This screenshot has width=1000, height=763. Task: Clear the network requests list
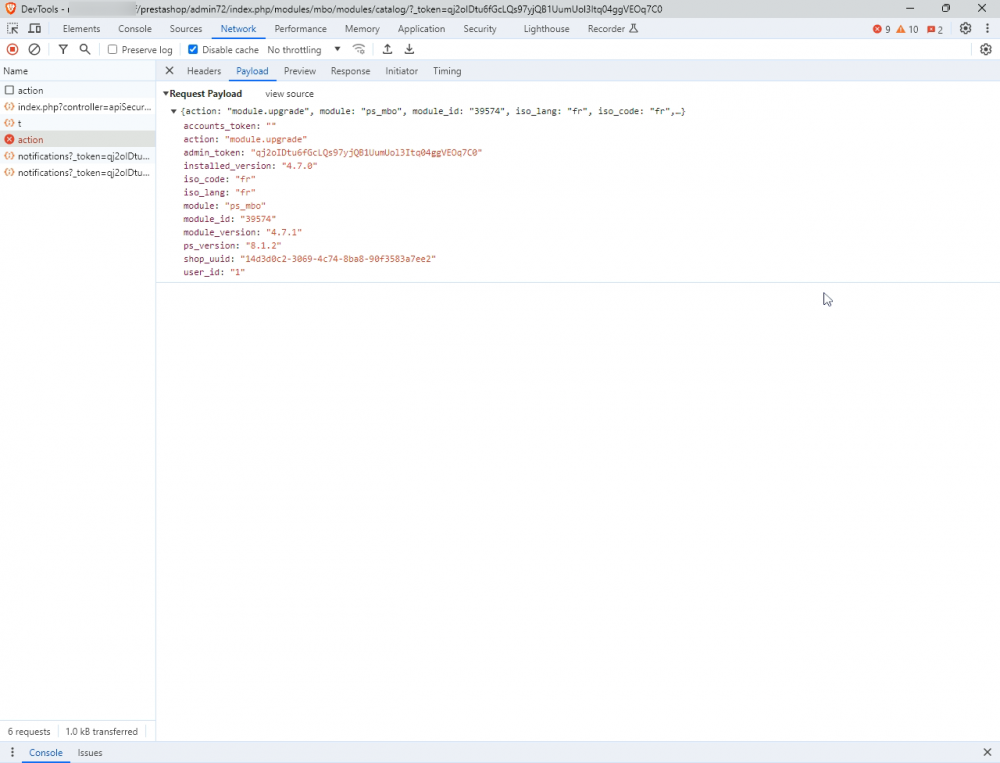click(34, 49)
